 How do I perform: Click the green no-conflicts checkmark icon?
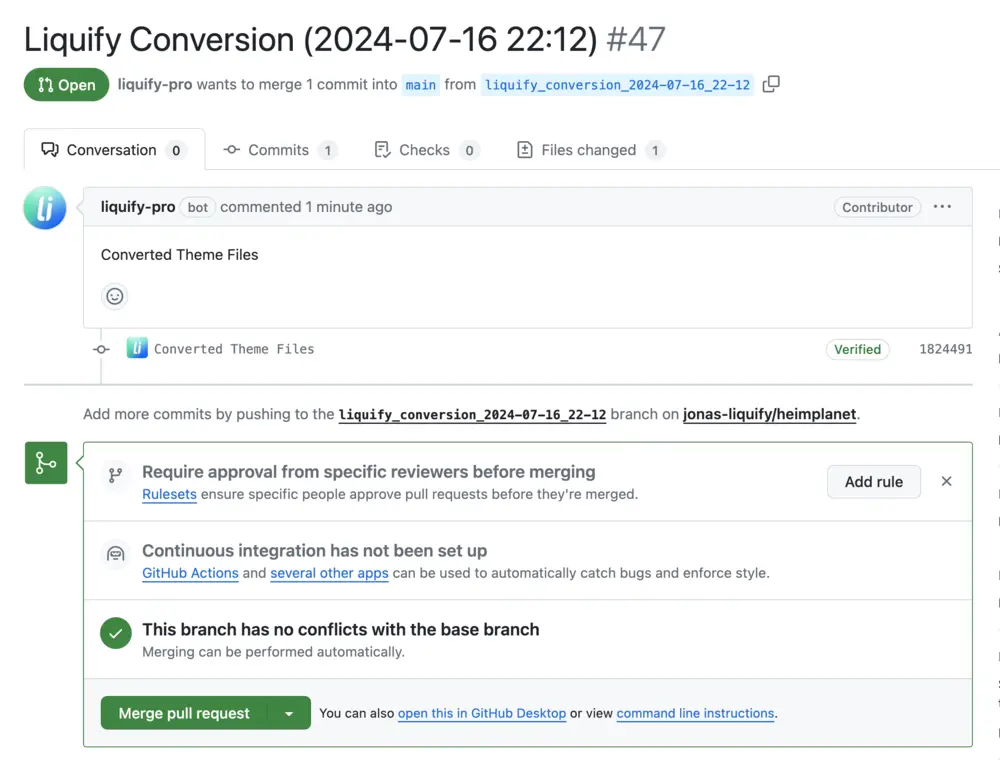tap(115, 633)
